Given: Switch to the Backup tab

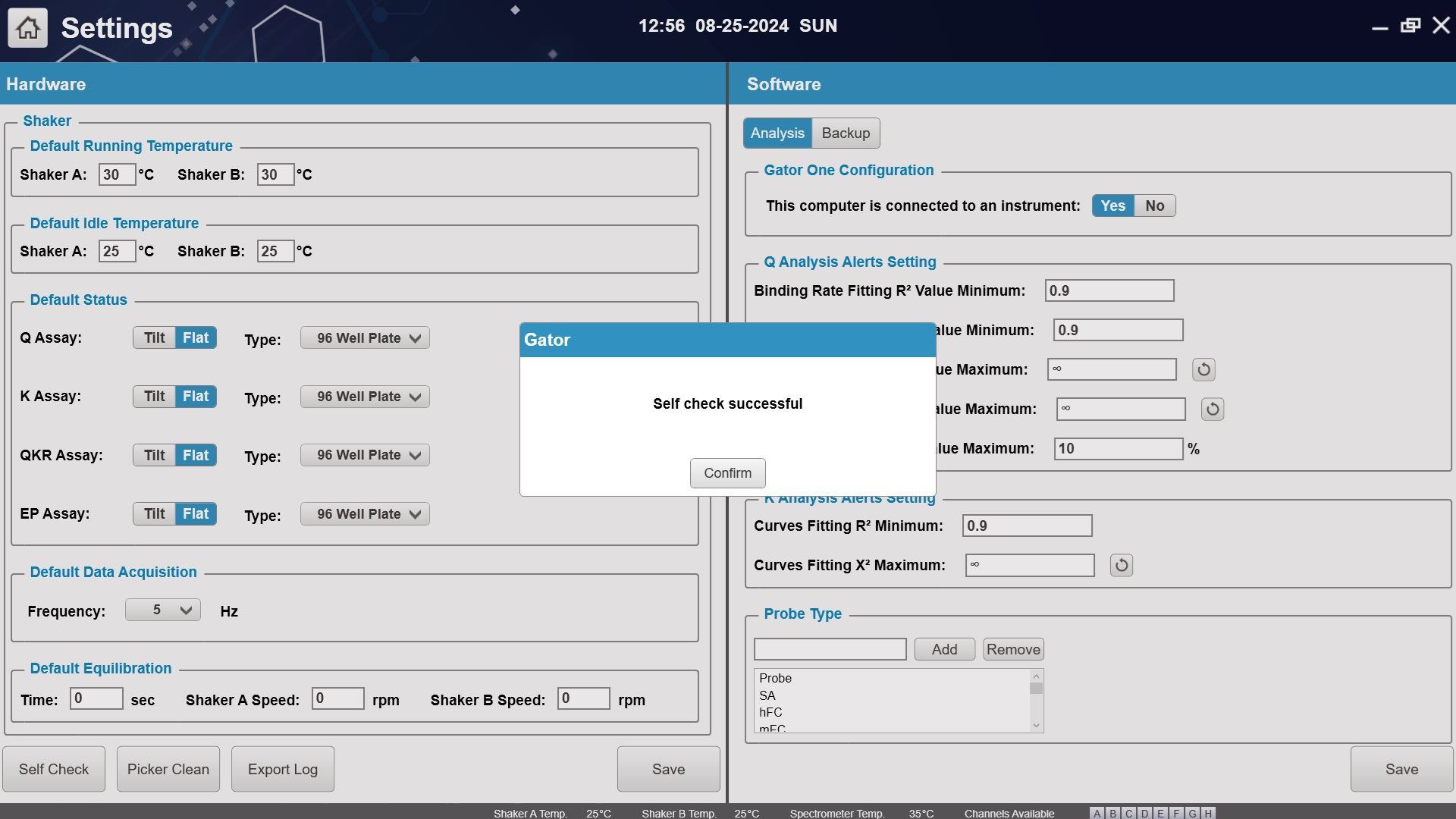Looking at the screenshot, I should pos(846,133).
